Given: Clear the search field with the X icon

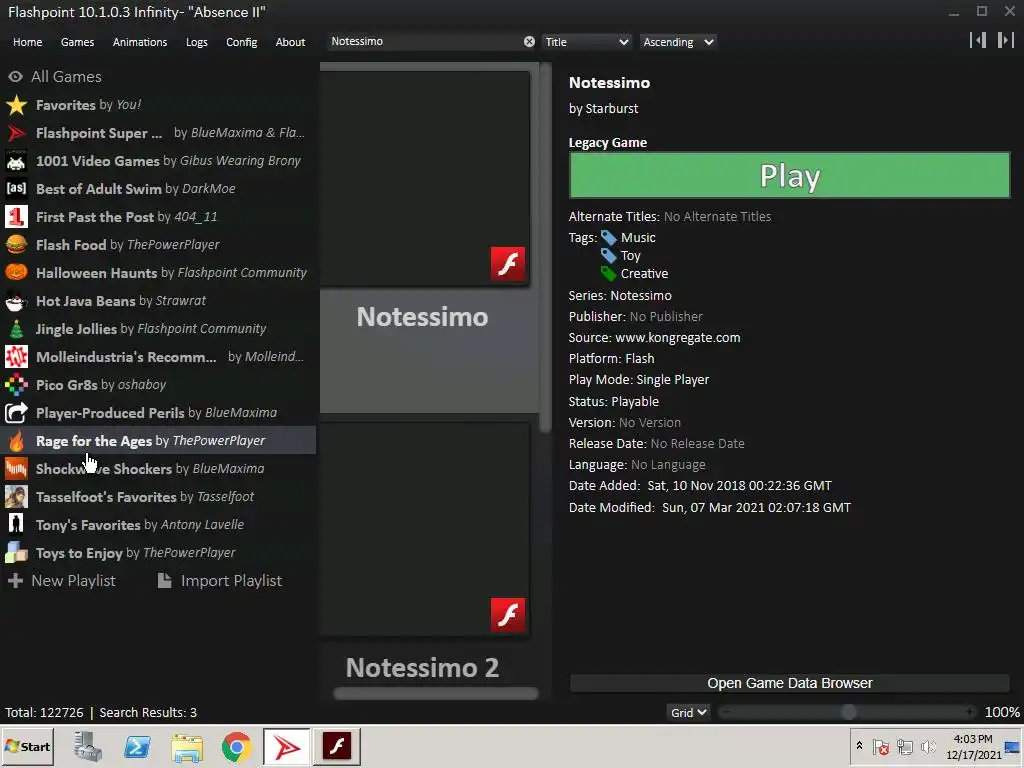Looking at the screenshot, I should point(529,42).
